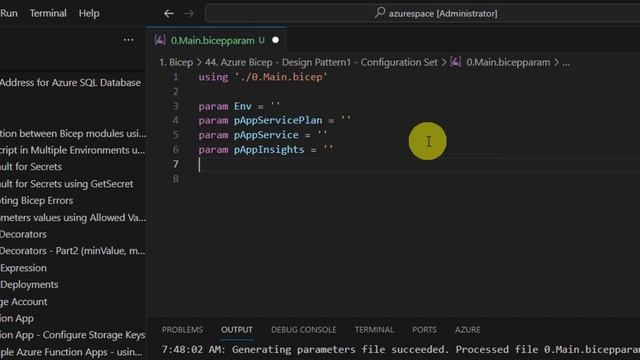
Task: Open the 'ion App' sidebar item
Action: 17,318
